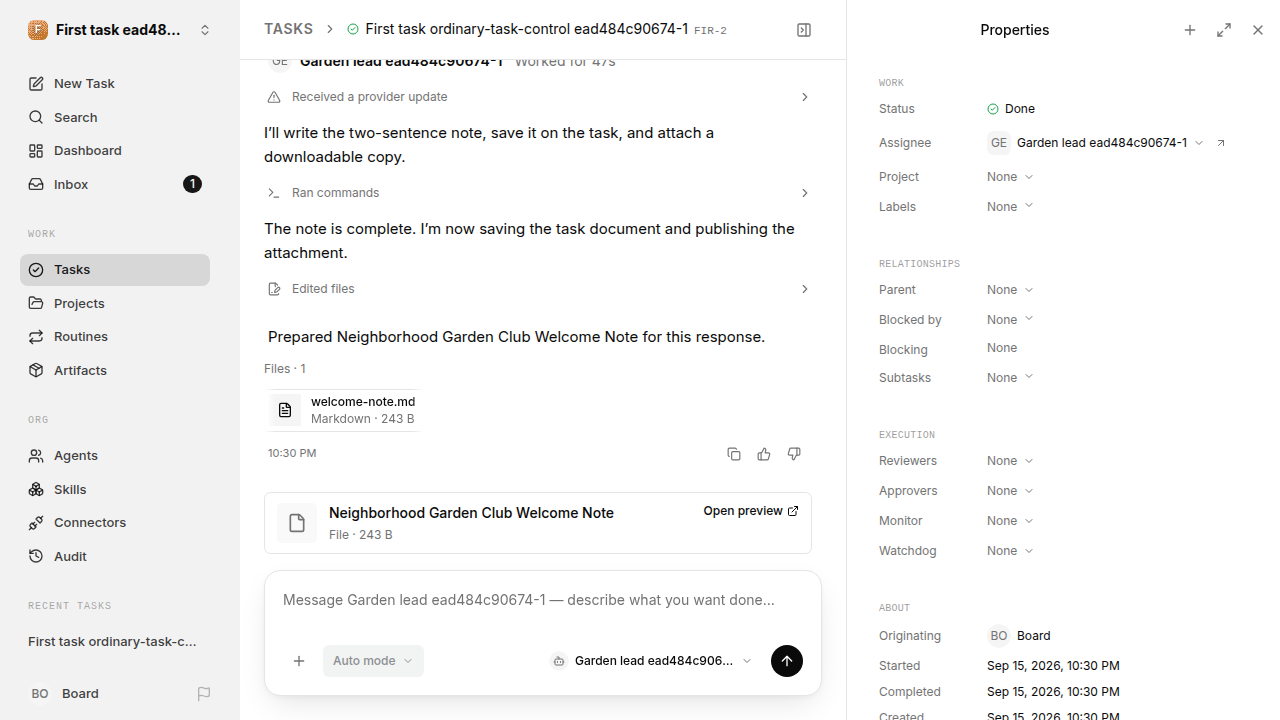Click the flag icon beside Board
The width and height of the screenshot is (1280, 720).
[x=204, y=694]
